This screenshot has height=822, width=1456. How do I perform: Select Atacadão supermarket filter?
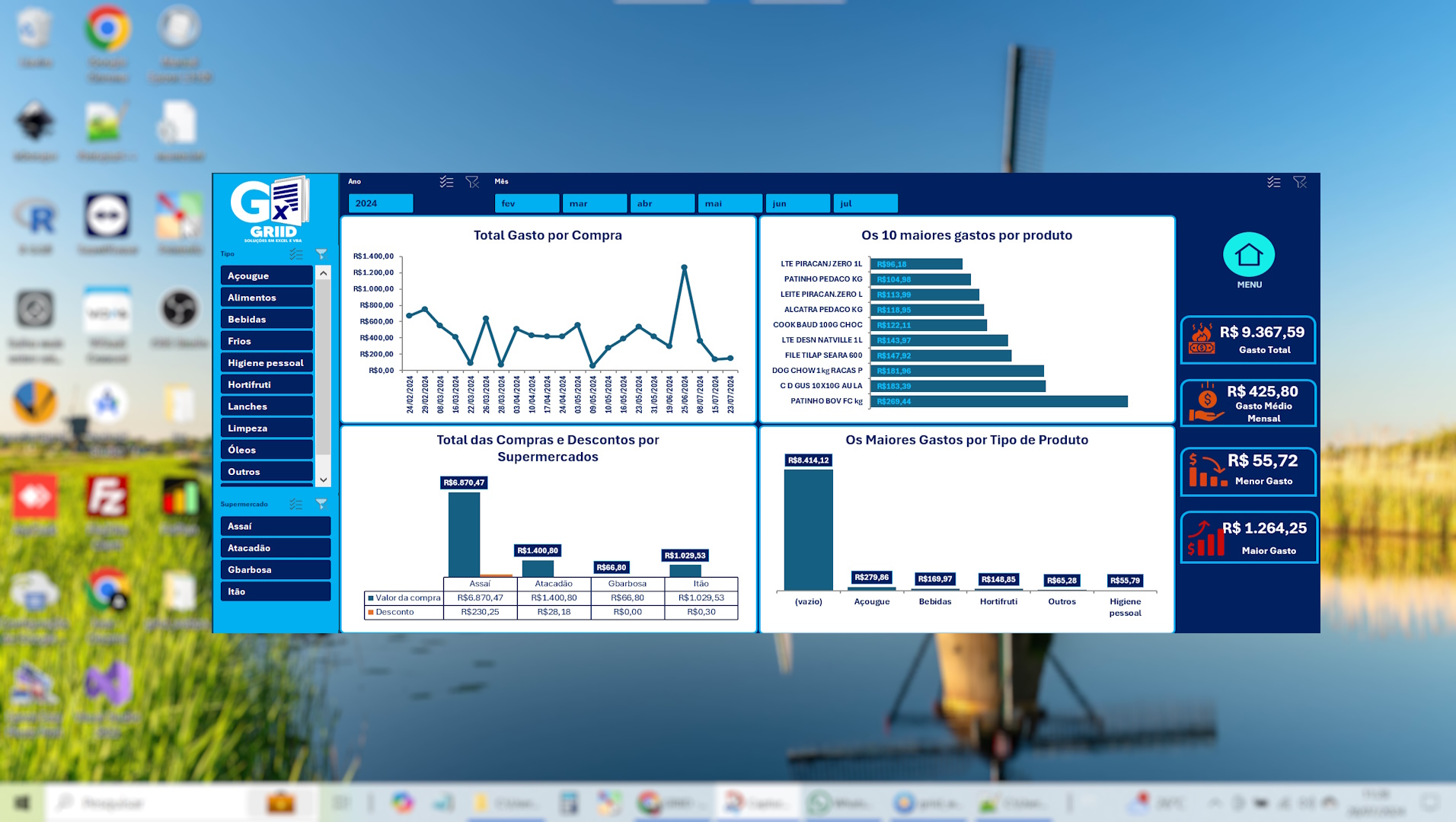pyautogui.click(x=275, y=548)
